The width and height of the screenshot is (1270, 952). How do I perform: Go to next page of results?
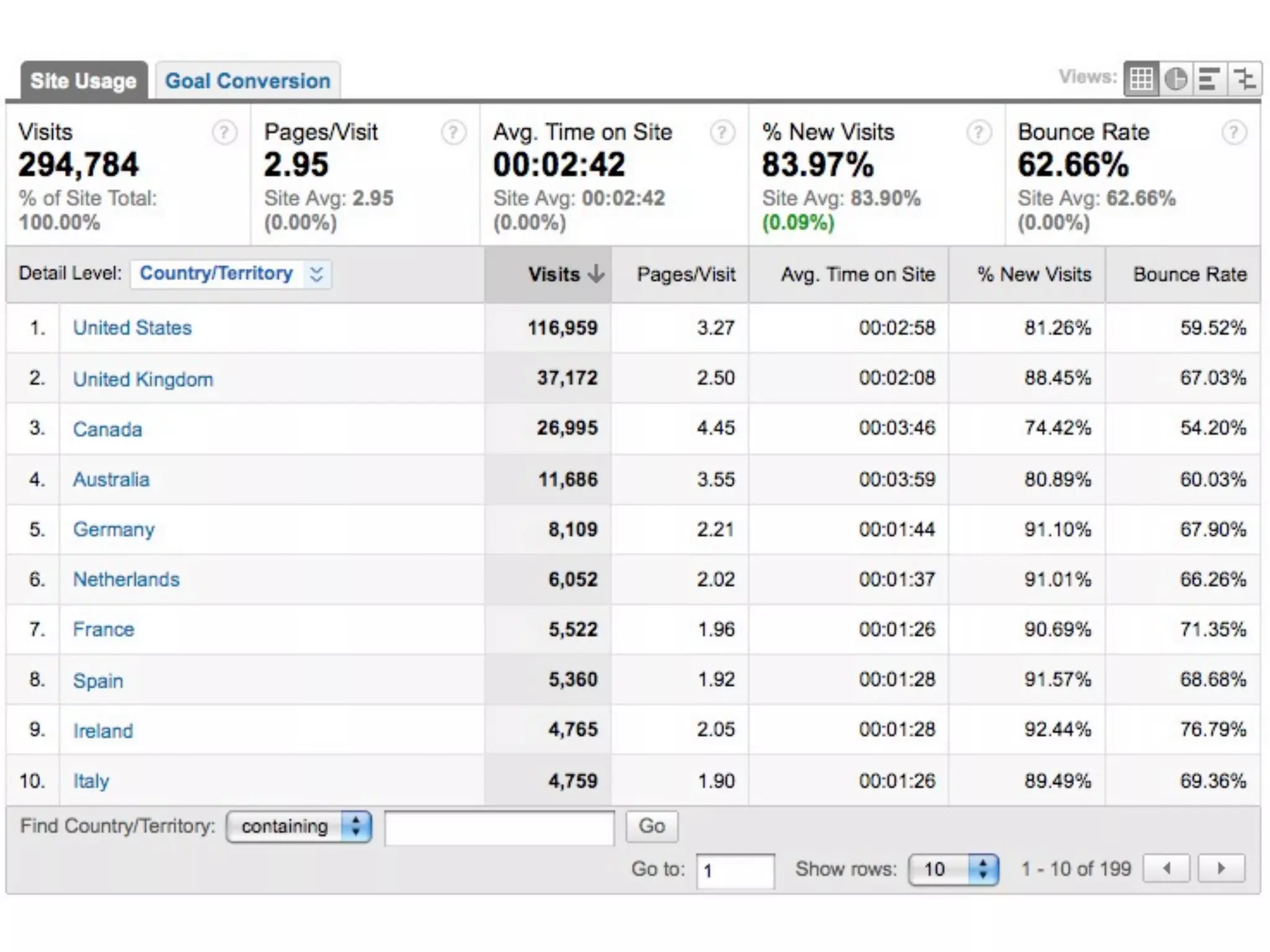click(x=1221, y=868)
